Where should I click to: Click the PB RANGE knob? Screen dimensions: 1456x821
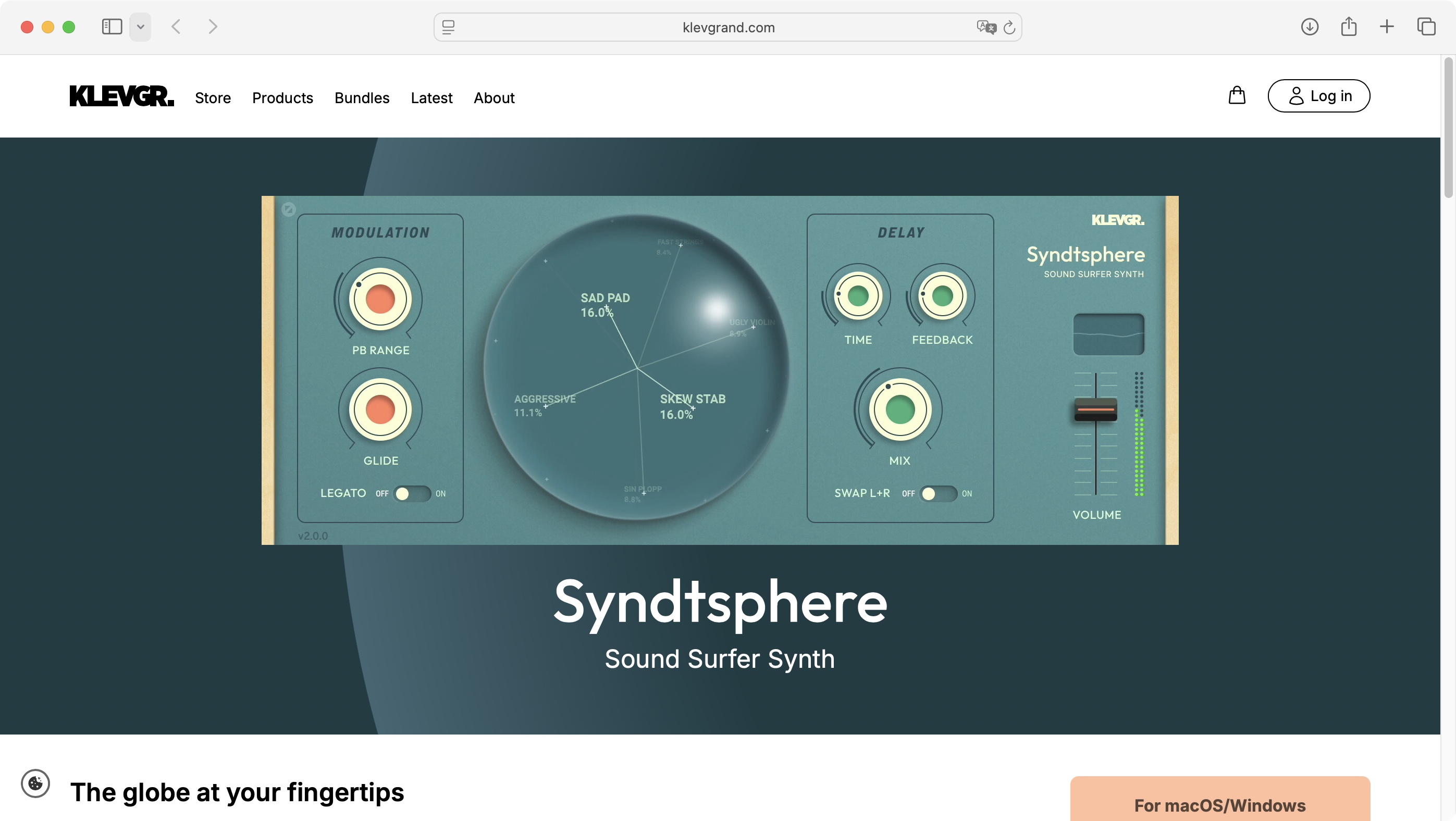(x=380, y=299)
